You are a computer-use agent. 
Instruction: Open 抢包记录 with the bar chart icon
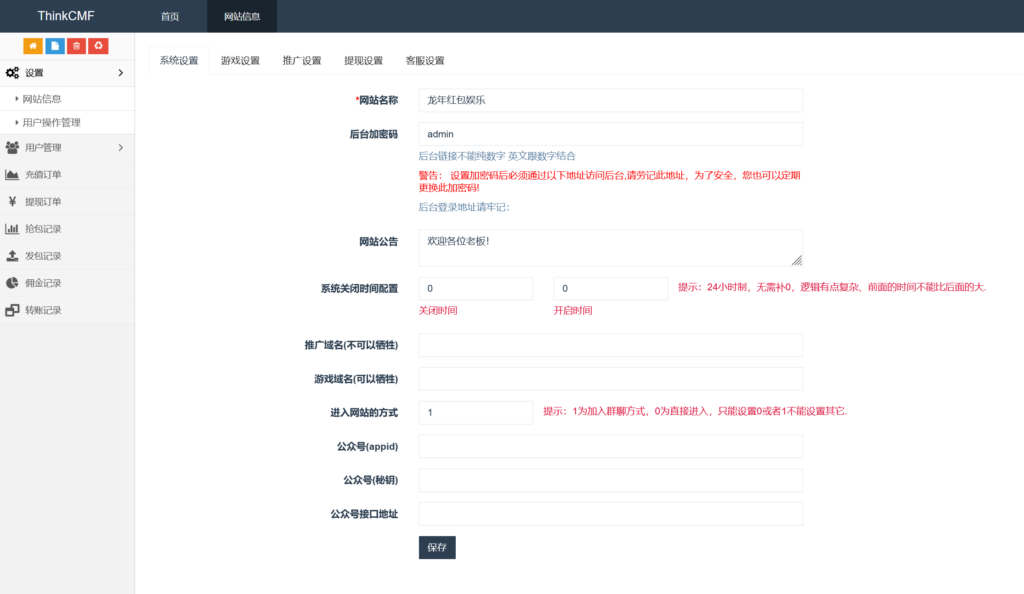43,228
